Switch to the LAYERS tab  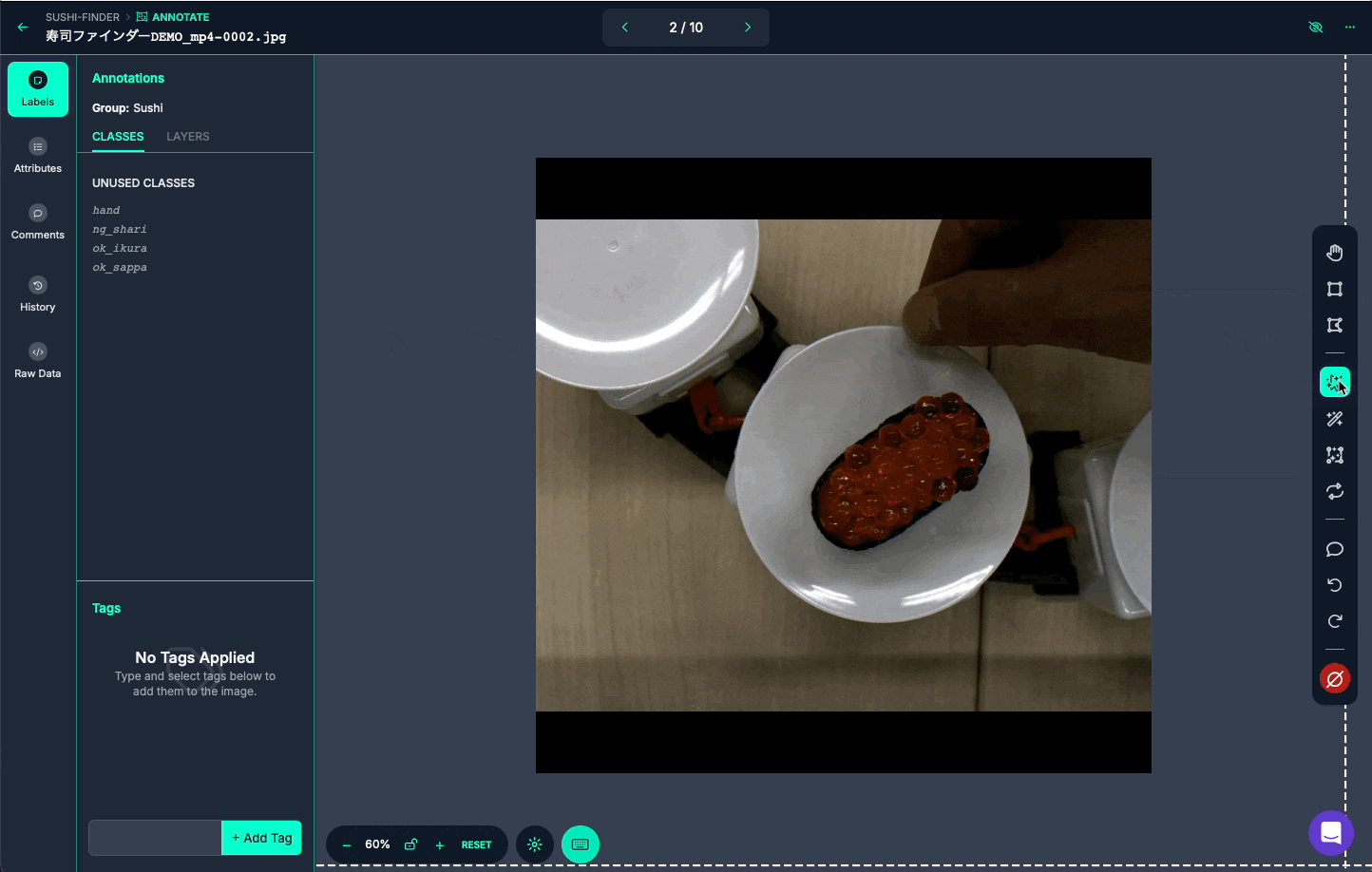pos(187,136)
